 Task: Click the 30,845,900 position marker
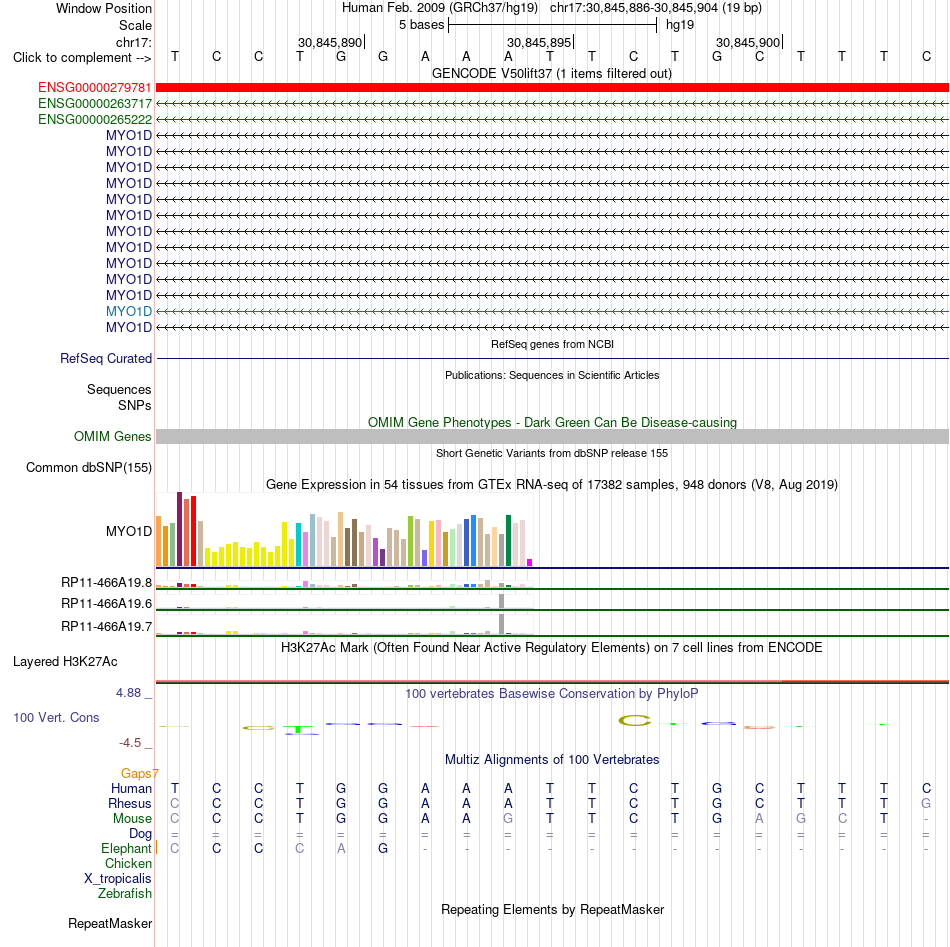click(748, 42)
